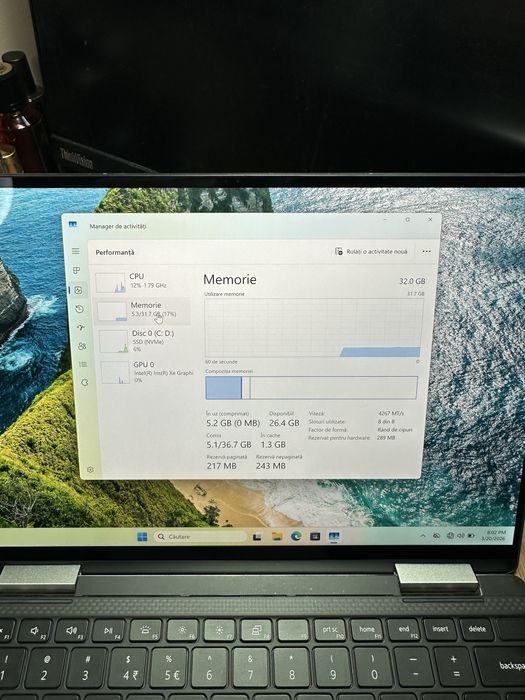Click the '289 MB' hardware reserved value
The image size is (525, 700).
(386, 438)
